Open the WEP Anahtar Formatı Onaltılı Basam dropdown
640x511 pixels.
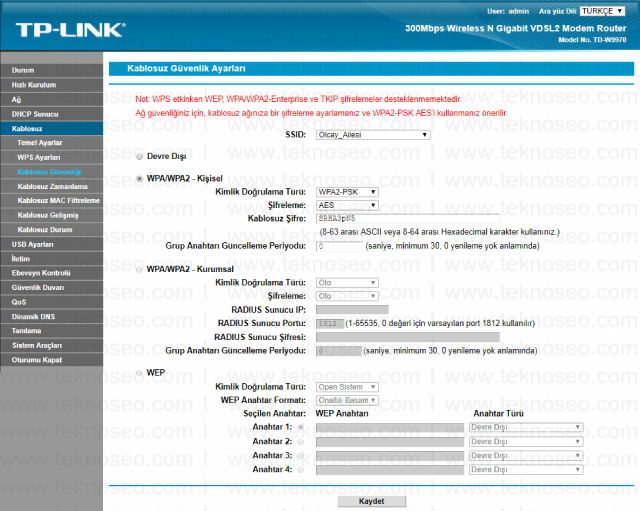pyautogui.click(x=347, y=400)
